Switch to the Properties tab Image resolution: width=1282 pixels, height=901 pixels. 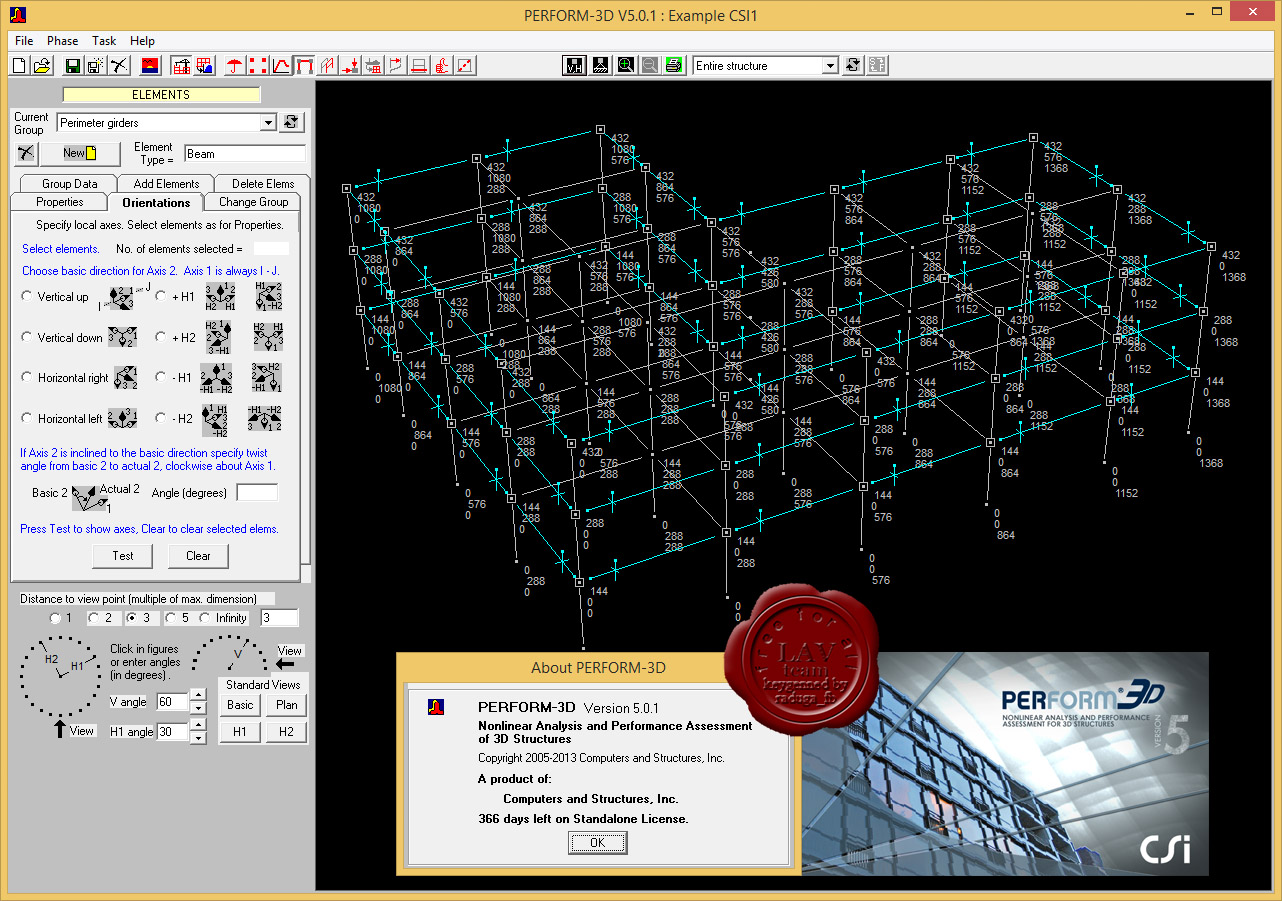(x=60, y=202)
